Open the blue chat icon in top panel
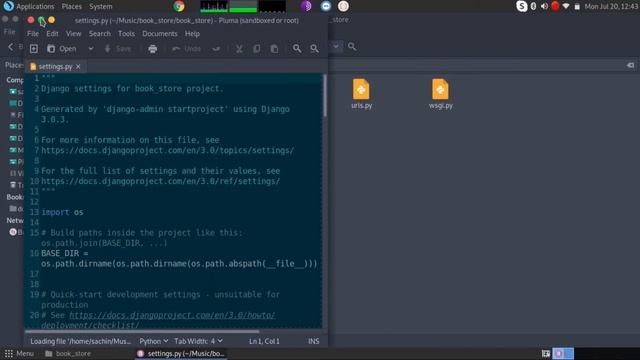The height and width of the screenshot is (360, 640). tap(326, 6)
